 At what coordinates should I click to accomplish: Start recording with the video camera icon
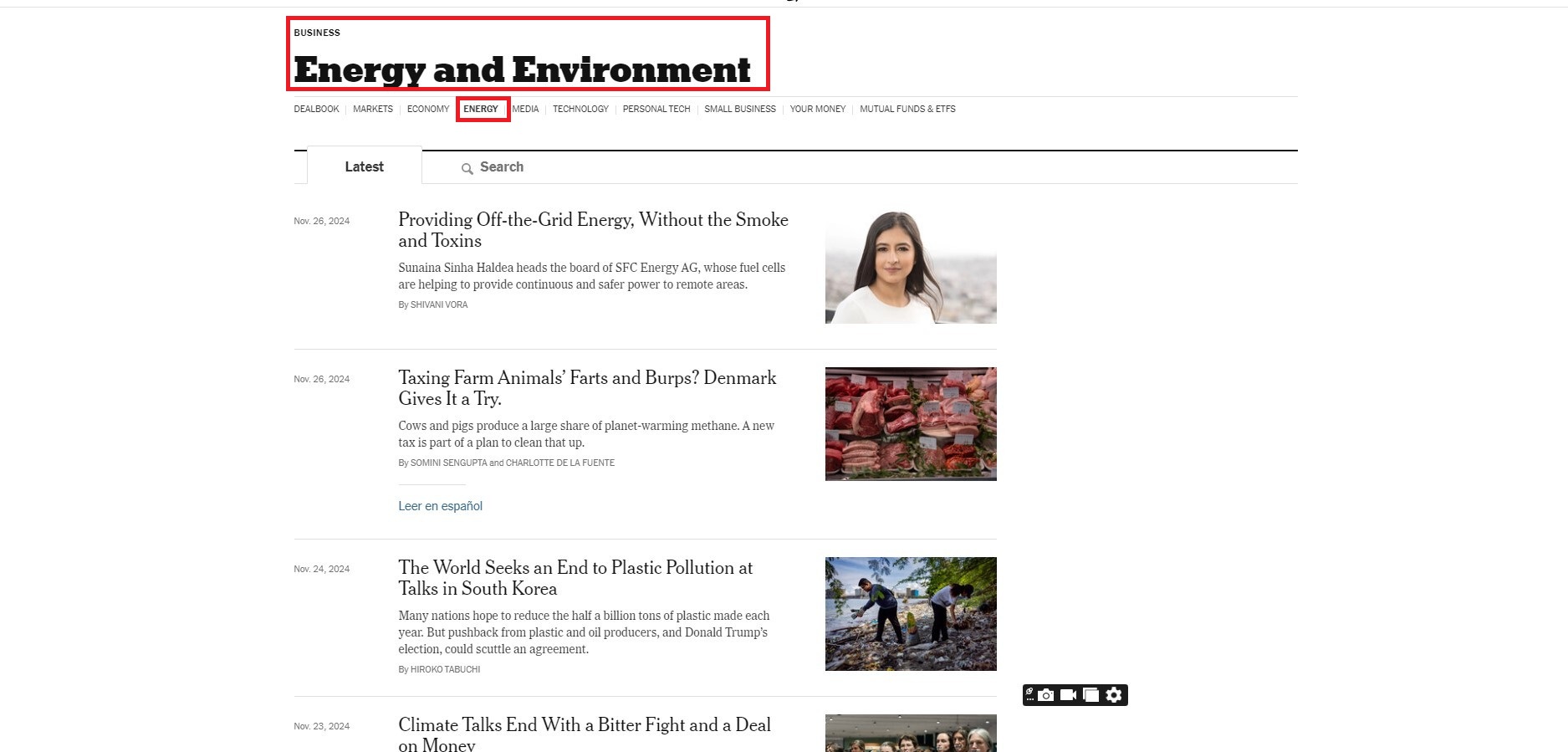(x=1068, y=695)
